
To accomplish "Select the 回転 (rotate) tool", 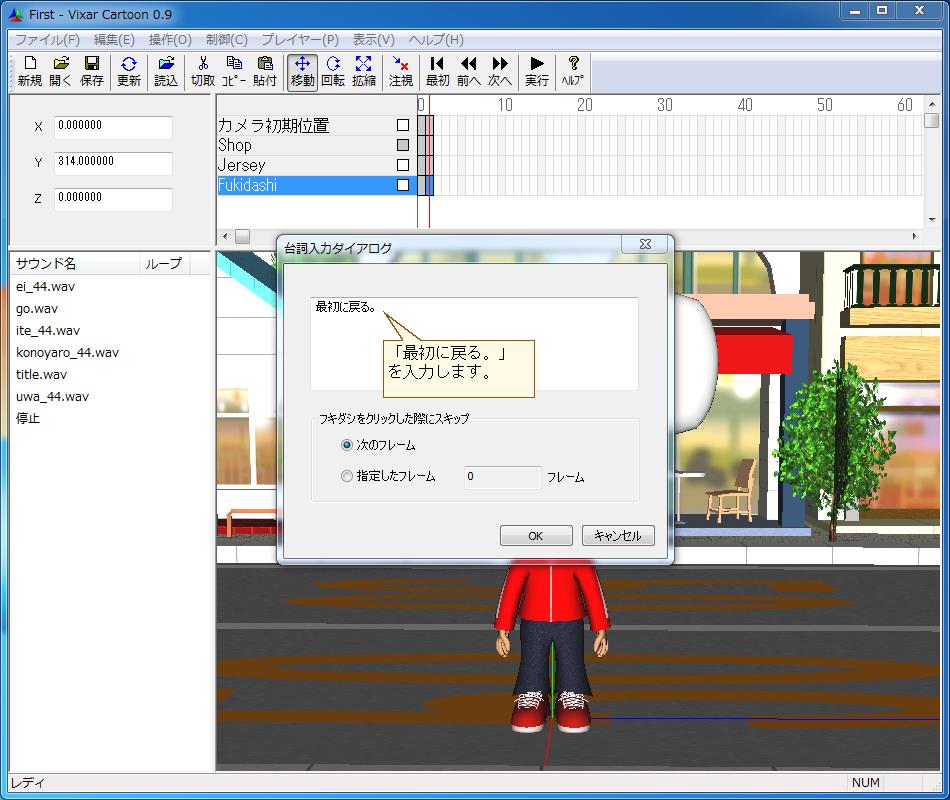I will (x=333, y=71).
